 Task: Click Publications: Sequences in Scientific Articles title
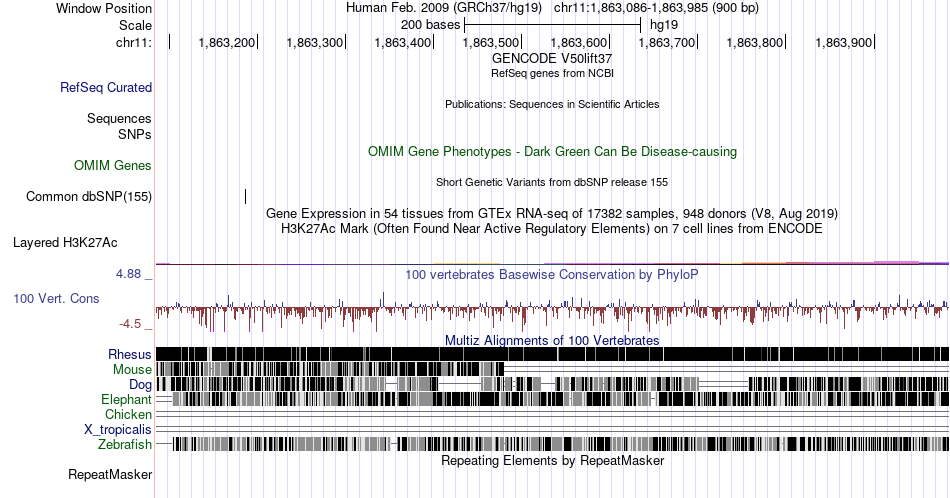[x=552, y=104]
